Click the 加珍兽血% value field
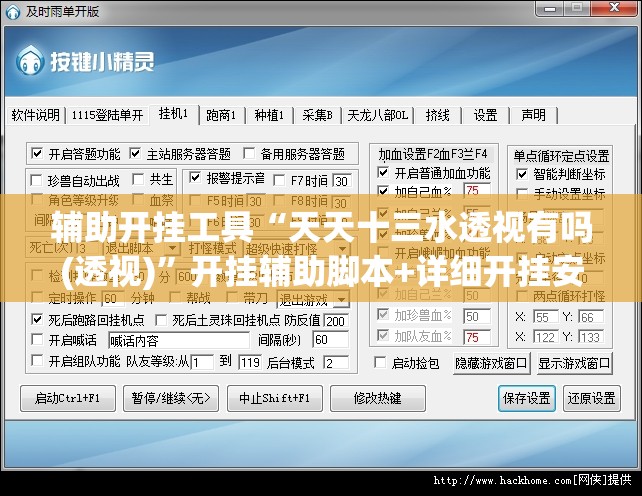Screen dimensions: 642x496 click(x=477, y=316)
